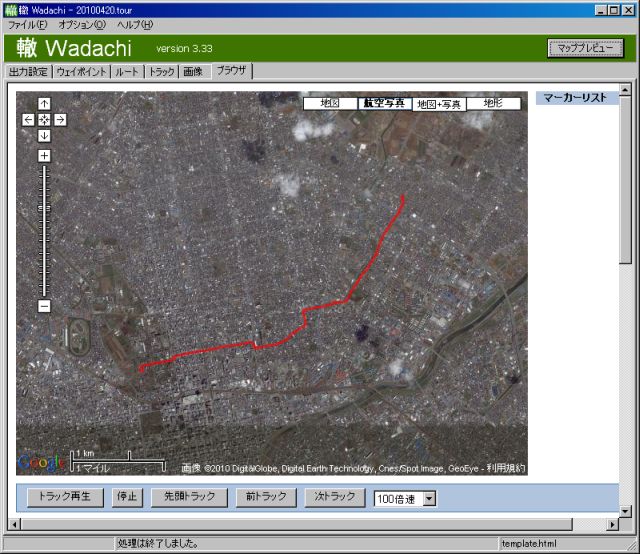
Task: Click horizontal scrollbar left arrow
Action: point(14,524)
